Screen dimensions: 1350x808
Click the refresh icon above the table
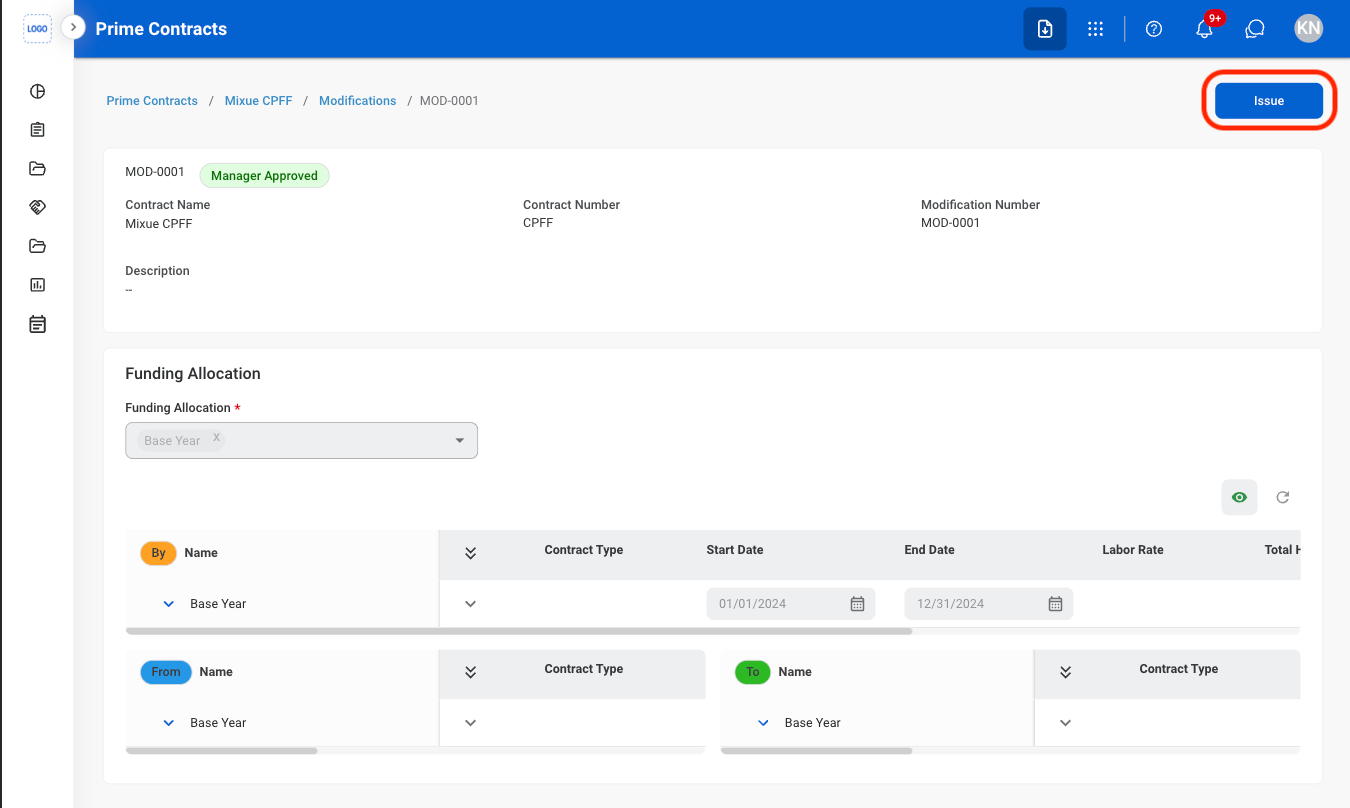1283,497
